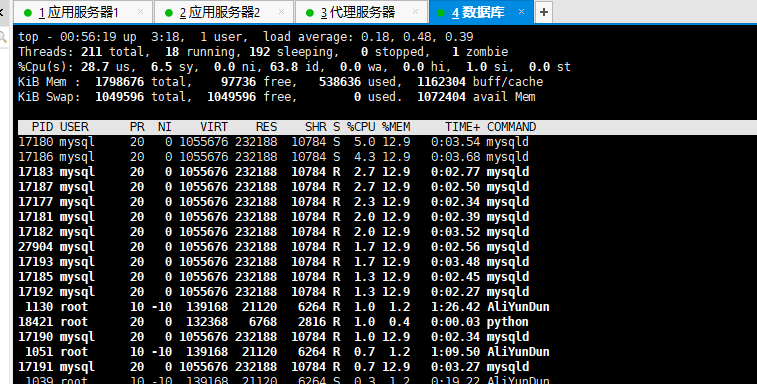Click the TIME+ value 0:03.54

click(456, 142)
